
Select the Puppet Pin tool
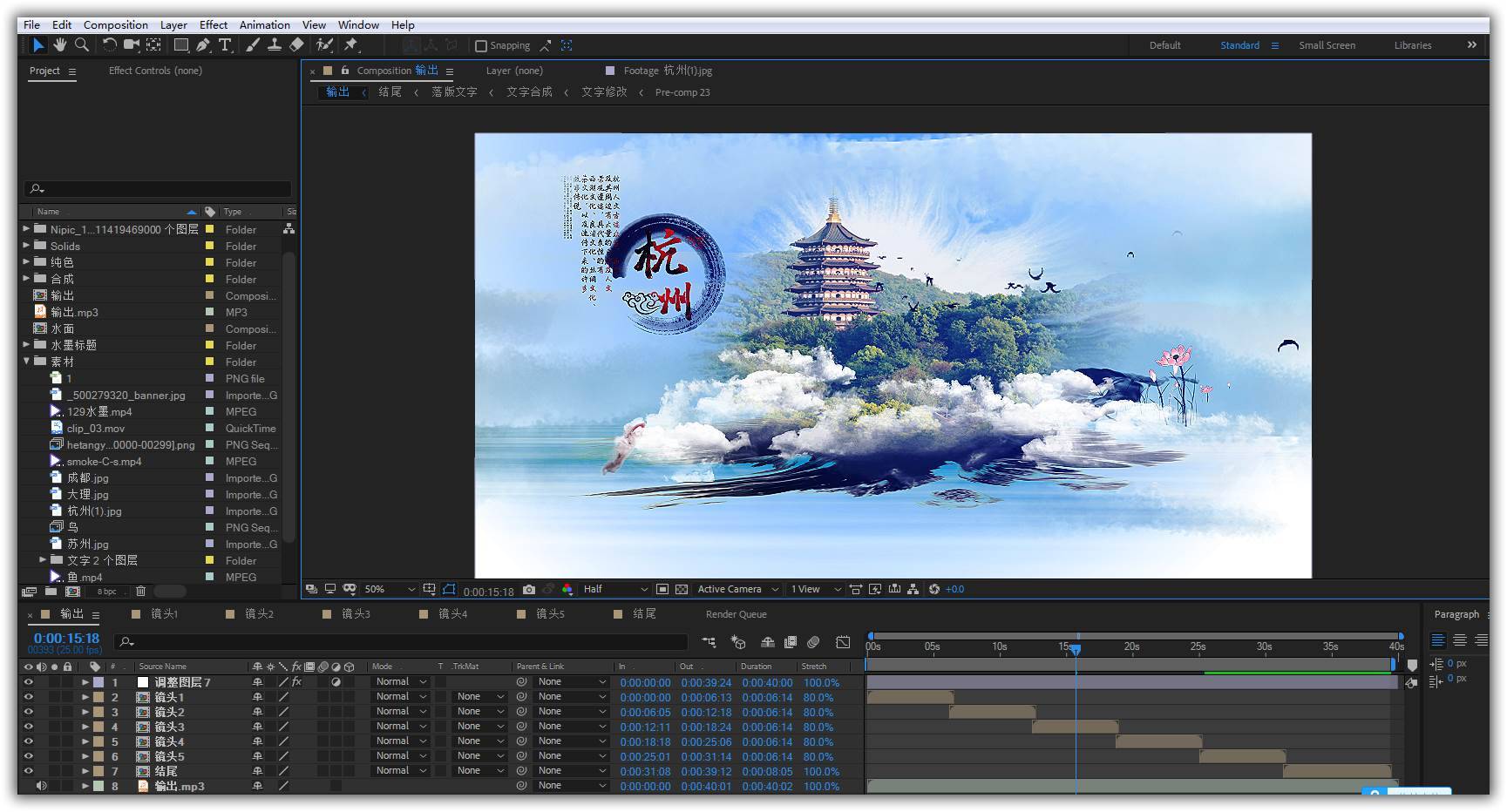click(351, 45)
